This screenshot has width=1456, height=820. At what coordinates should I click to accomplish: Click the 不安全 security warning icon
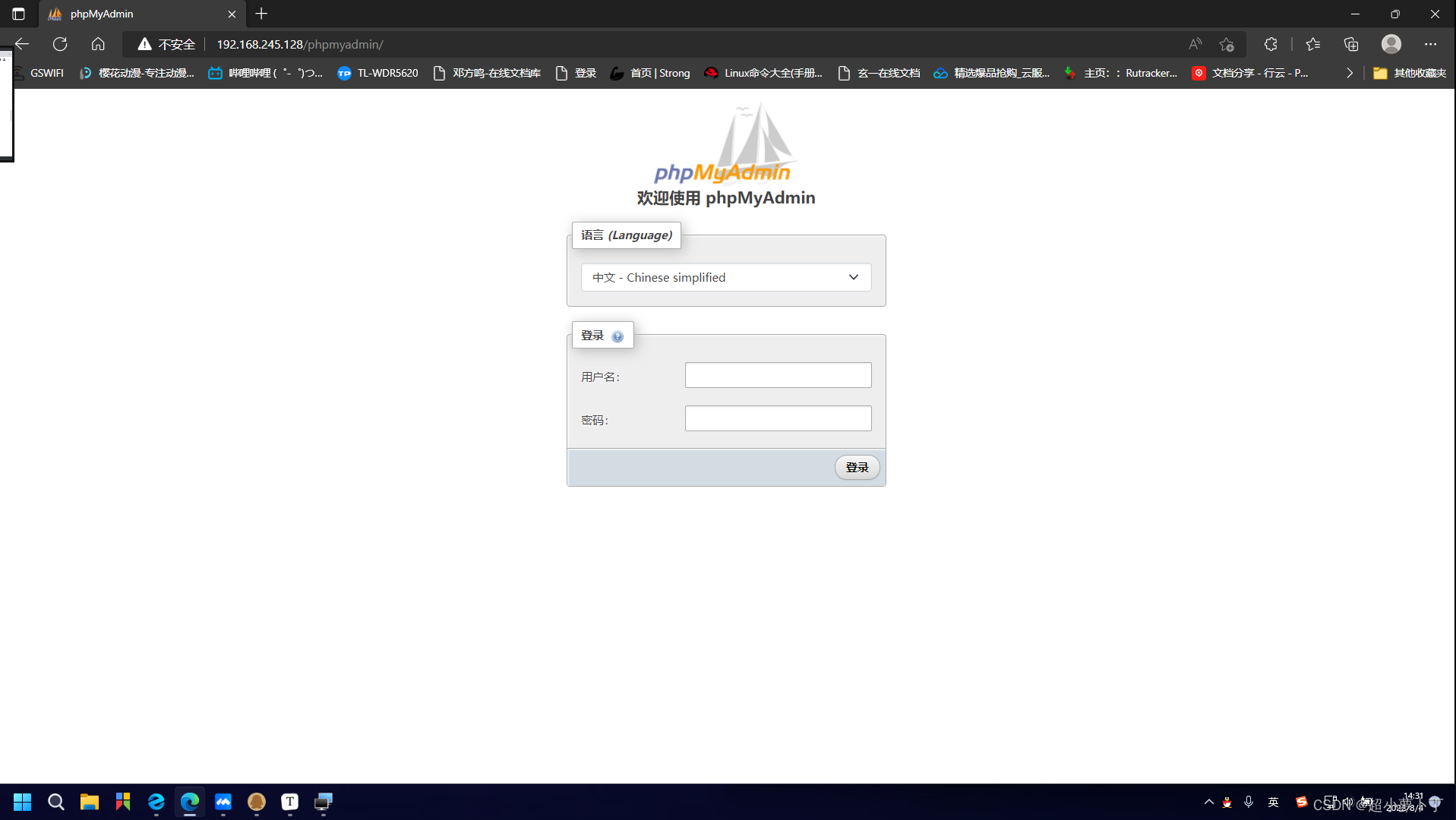(x=144, y=44)
